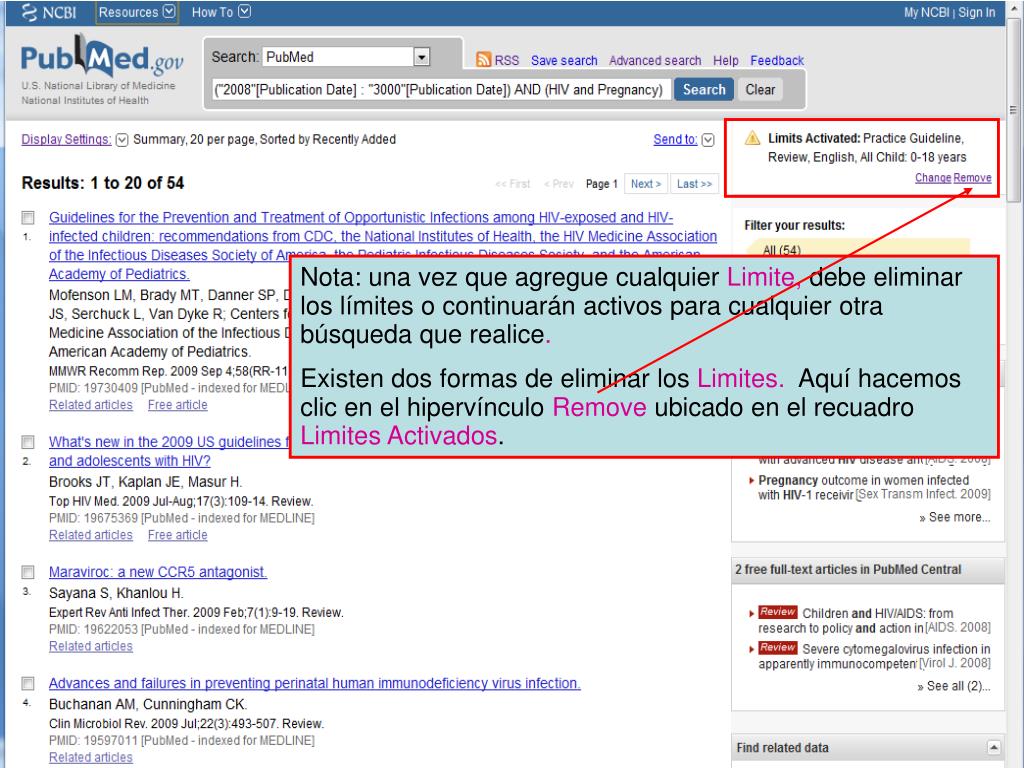Click the NCBI logo icon
Viewport: 1024px width, 768px height.
point(29,12)
